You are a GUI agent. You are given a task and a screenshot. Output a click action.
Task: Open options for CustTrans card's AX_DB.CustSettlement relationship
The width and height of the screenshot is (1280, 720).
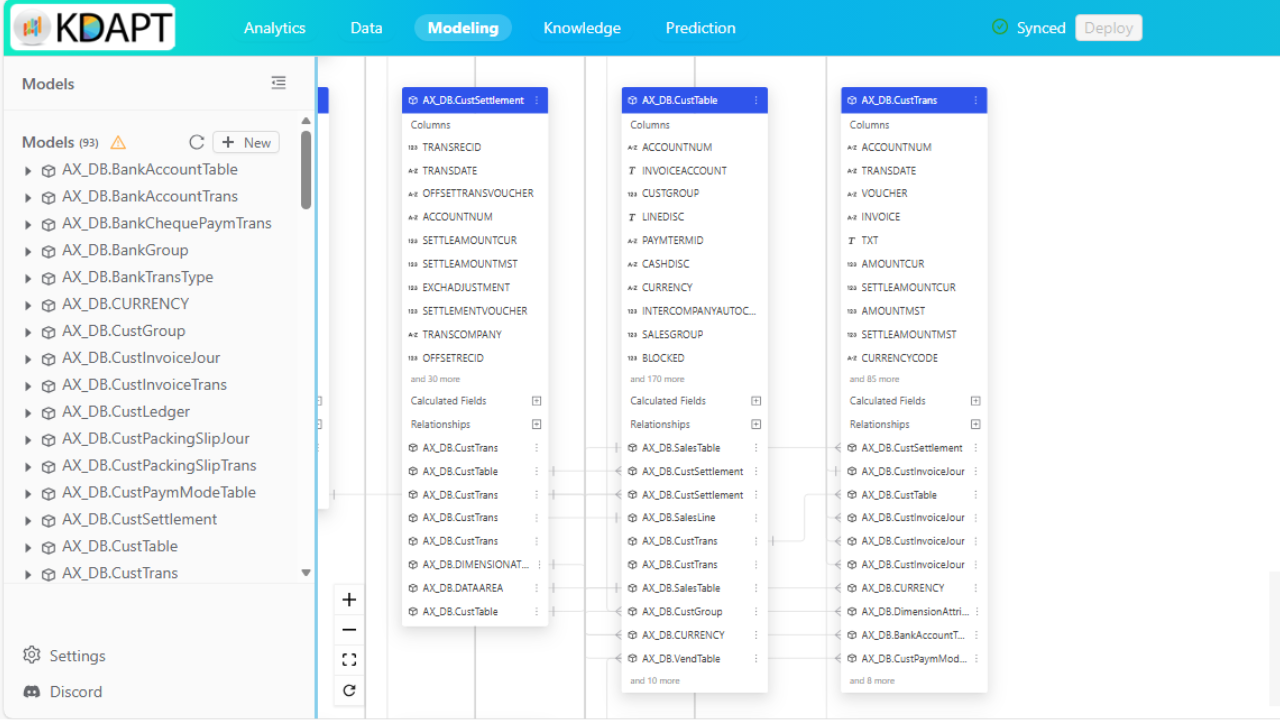tap(976, 448)
